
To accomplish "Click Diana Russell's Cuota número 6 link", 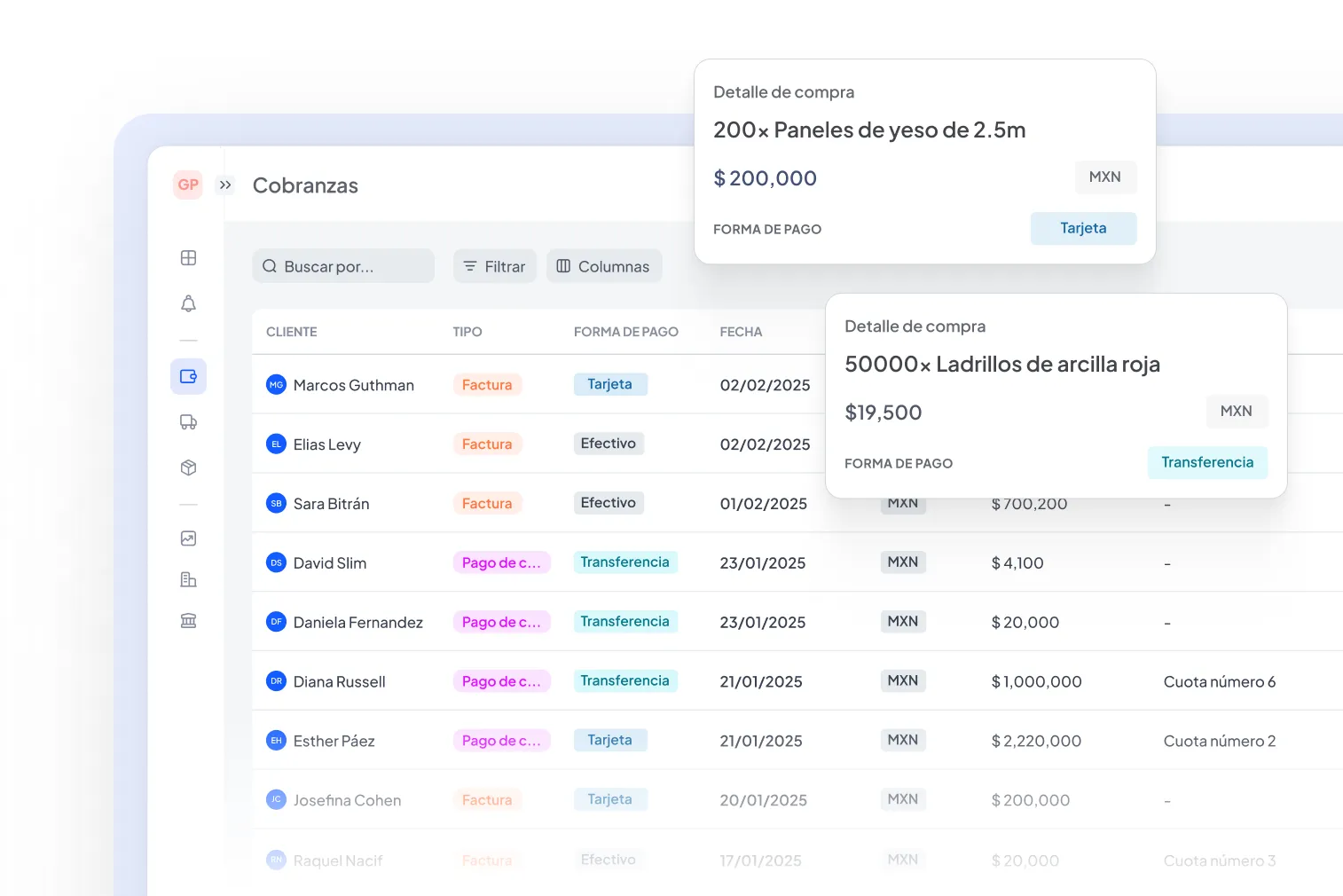I will click(1219, 681).
